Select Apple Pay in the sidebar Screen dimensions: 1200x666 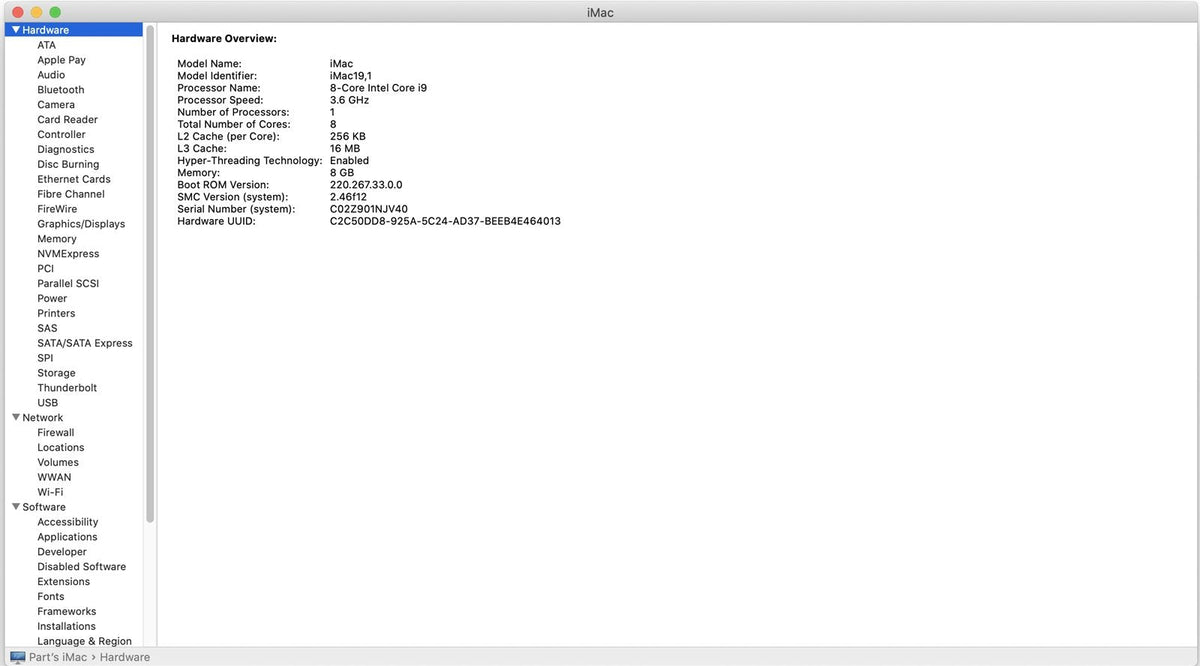click(x=61, y=59)
